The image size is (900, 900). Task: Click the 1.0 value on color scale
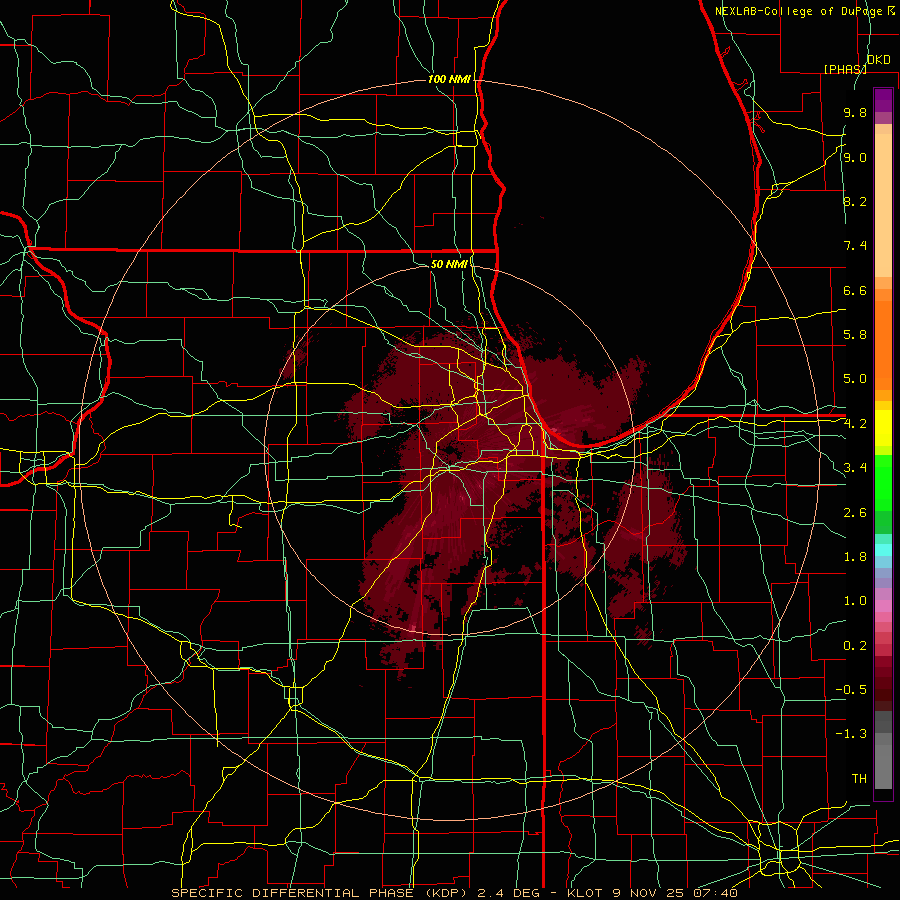coord(855,601)
